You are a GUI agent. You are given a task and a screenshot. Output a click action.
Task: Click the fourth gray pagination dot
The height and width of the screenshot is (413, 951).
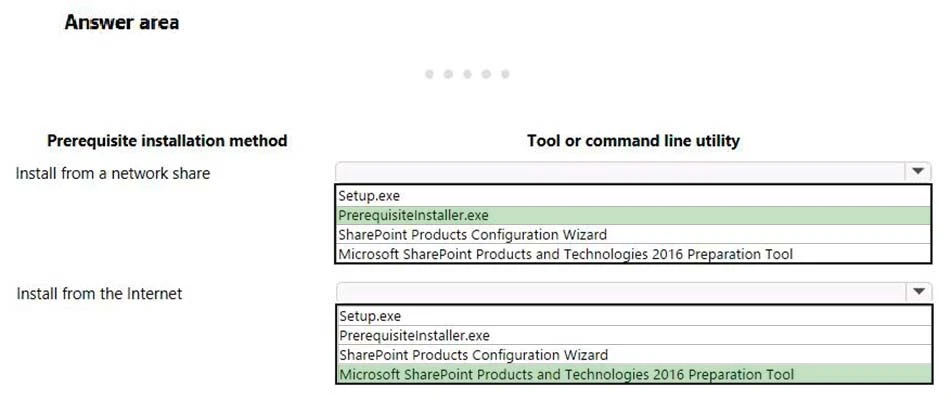(486, 74)
